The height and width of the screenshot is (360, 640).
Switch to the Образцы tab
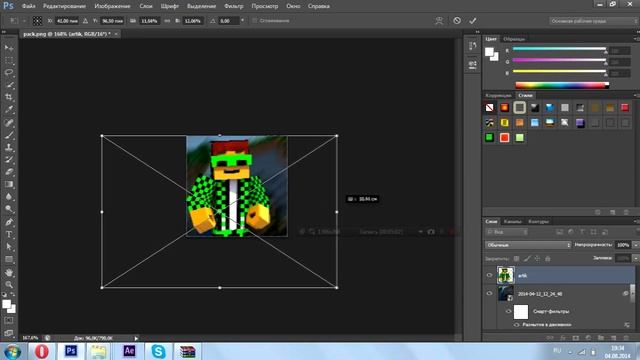pyautogui.click(x=514, y=39)
